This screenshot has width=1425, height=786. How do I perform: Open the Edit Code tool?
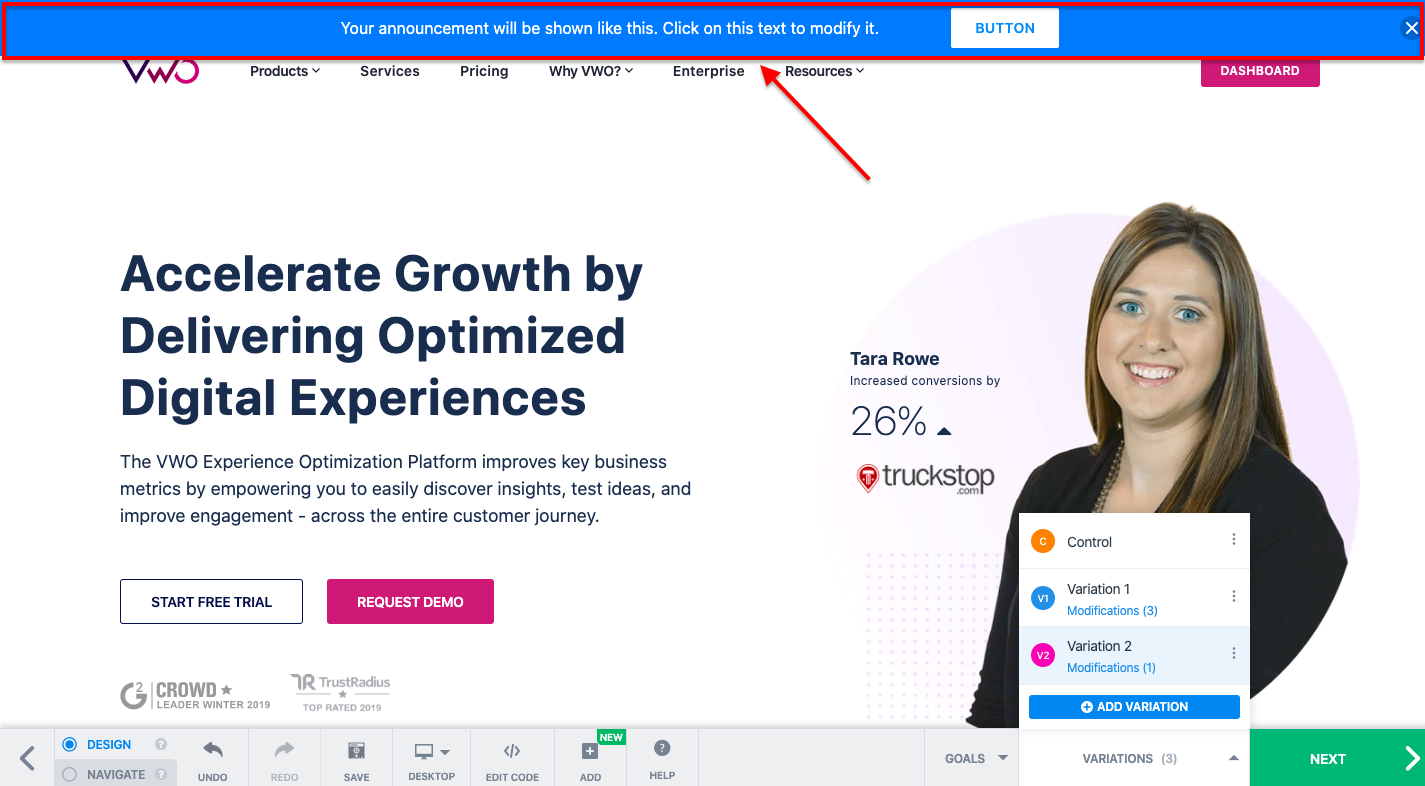pyautogui.click(x=512, y=751)
